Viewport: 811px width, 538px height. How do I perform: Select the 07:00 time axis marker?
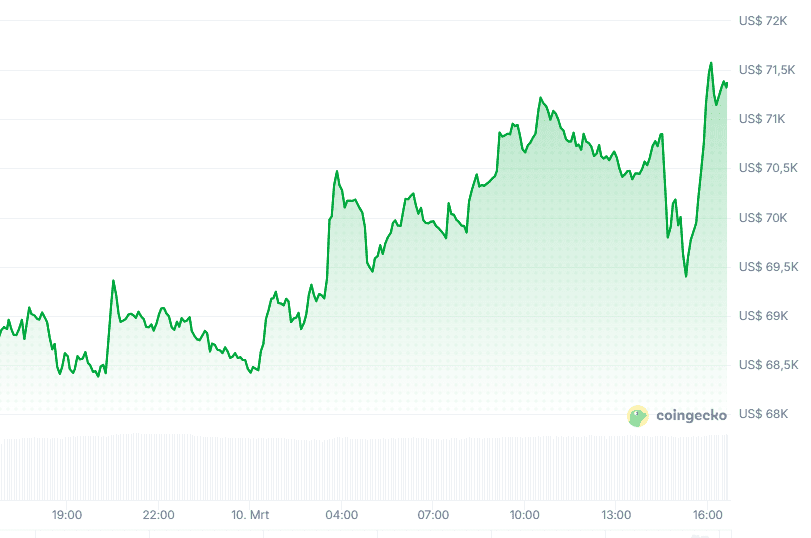click(x=433, y=515)
